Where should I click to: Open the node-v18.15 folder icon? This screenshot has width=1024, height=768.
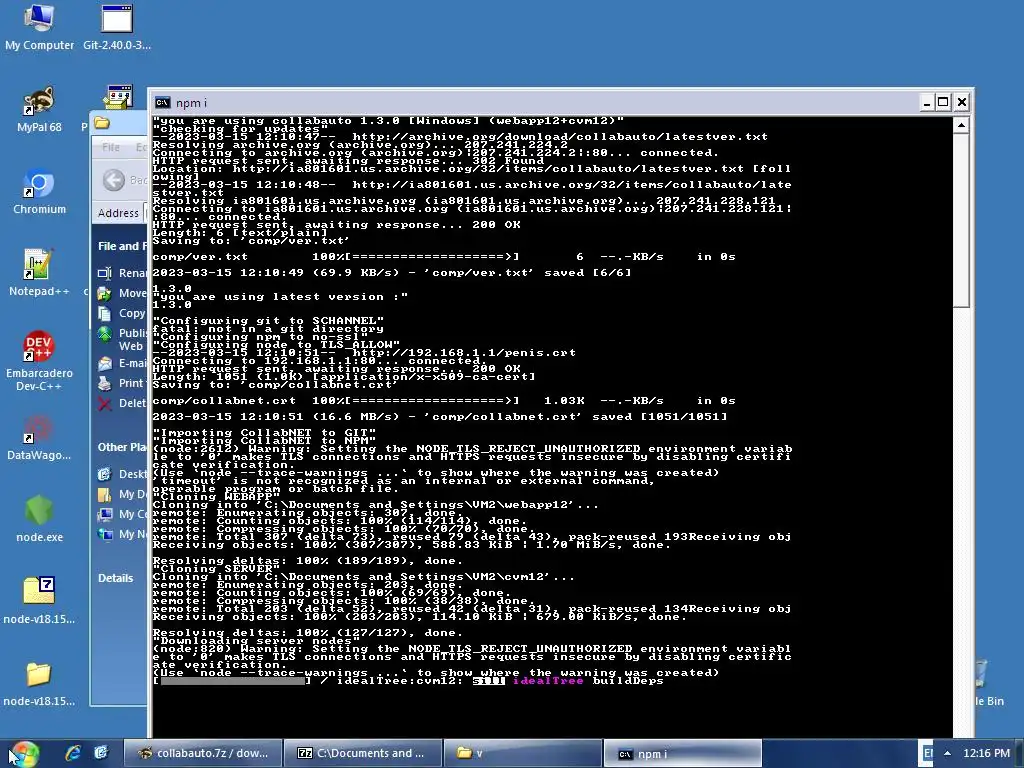(39, 683)
